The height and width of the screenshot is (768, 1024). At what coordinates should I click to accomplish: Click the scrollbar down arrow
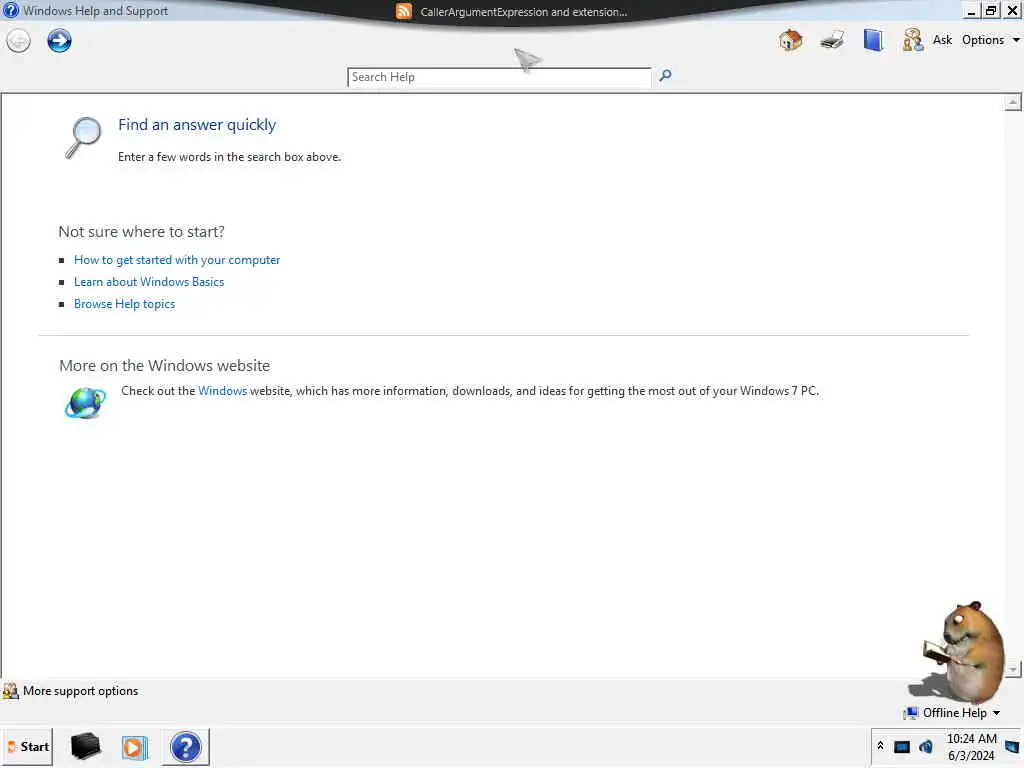coord(1013,669)
